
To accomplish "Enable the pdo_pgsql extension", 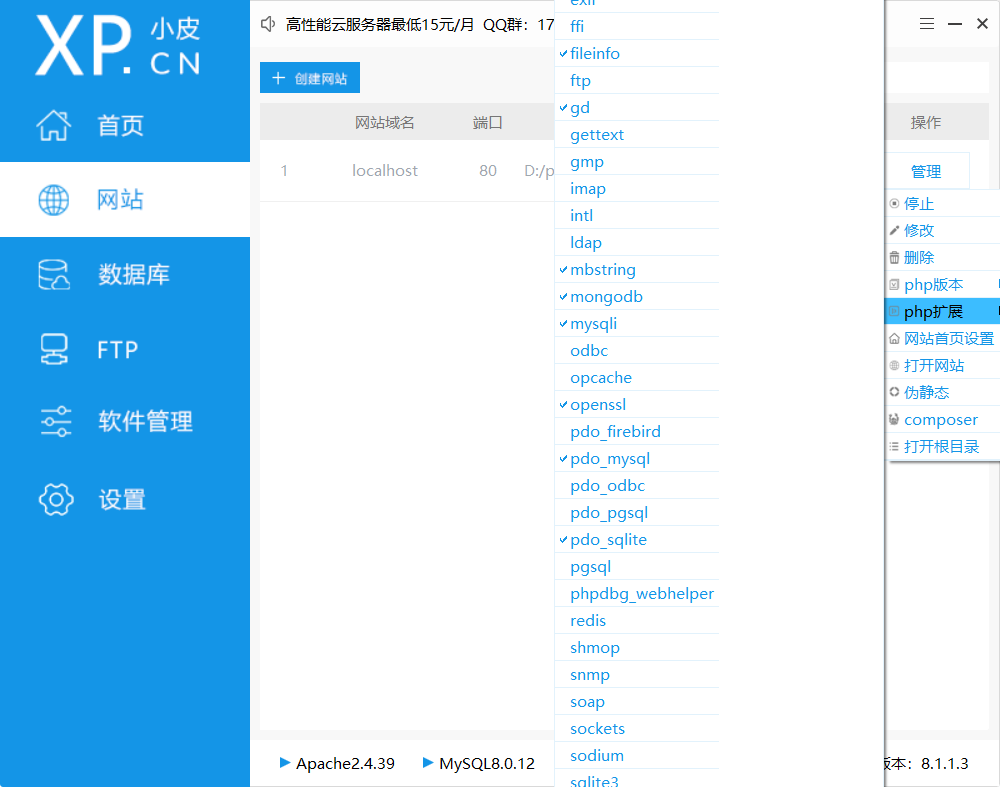I will pyautogui.click(x=637, y=512).
